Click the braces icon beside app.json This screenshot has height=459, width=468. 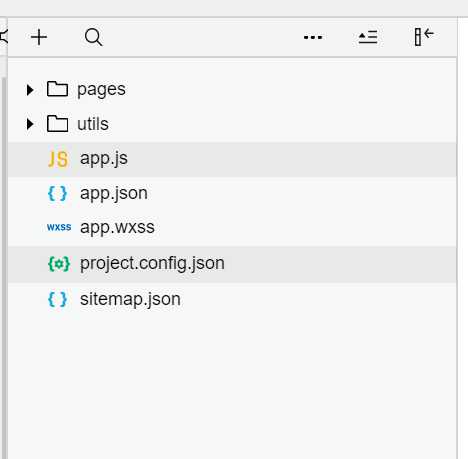[57, 193]
